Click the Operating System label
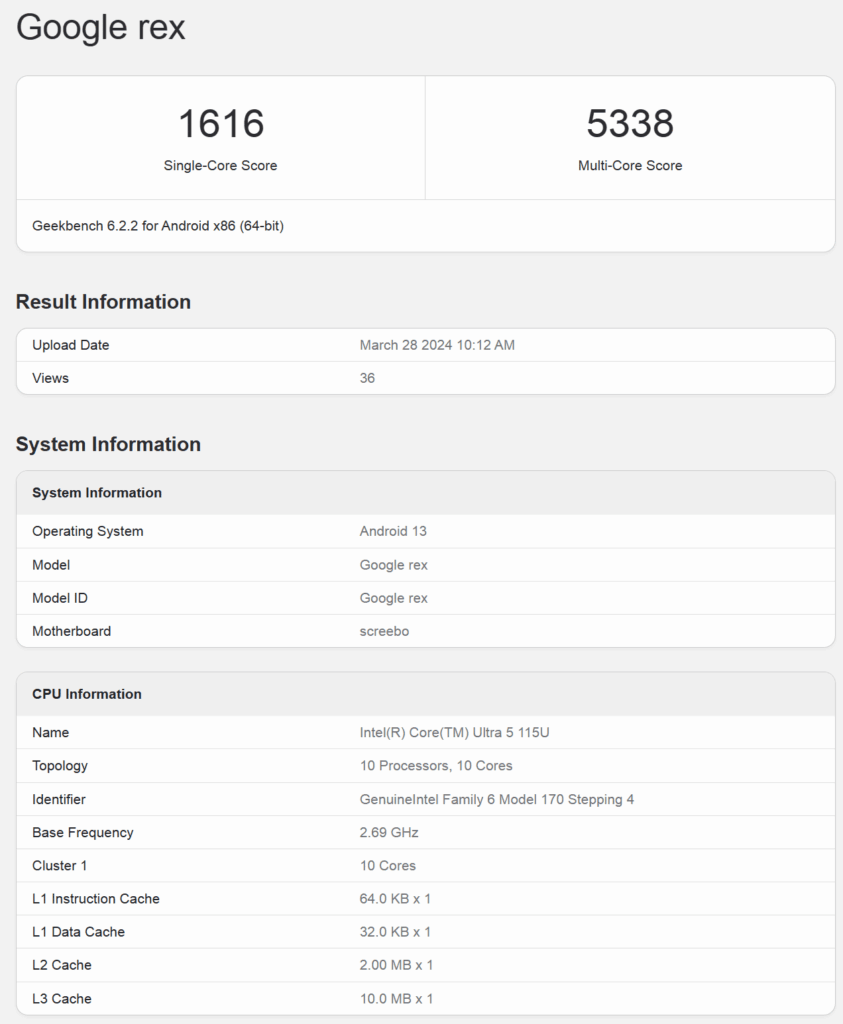Screen dimensions: 843x1024 (x=87, y=531)
